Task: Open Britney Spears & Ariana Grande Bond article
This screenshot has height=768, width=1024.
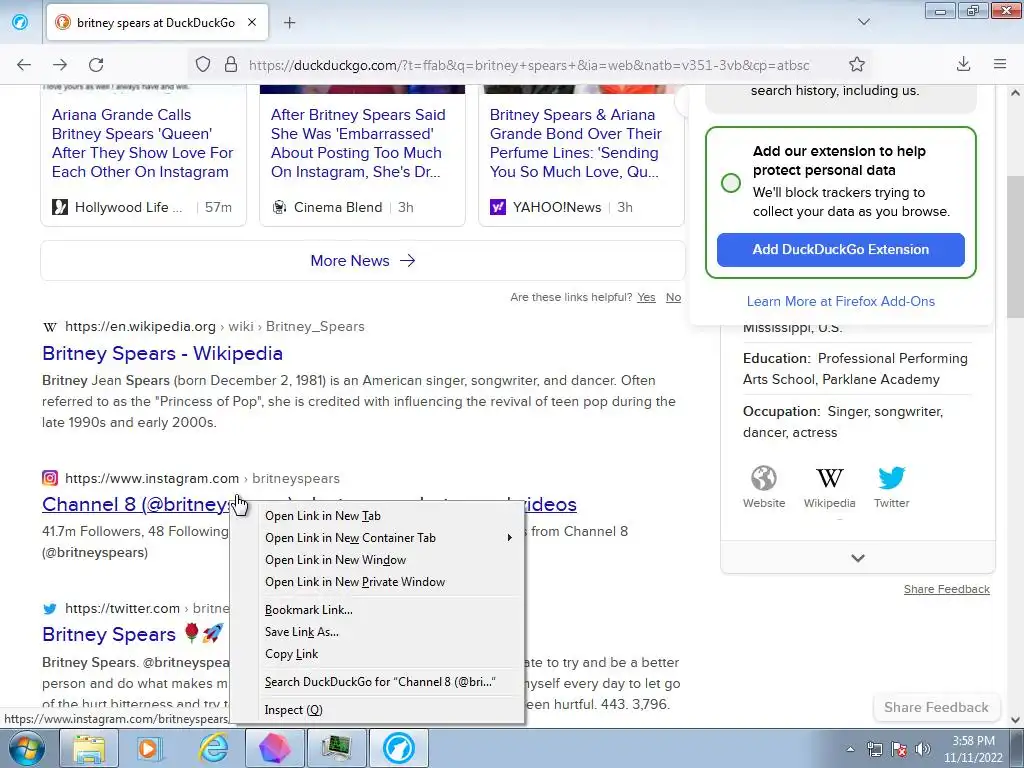Action: [576, 143]
